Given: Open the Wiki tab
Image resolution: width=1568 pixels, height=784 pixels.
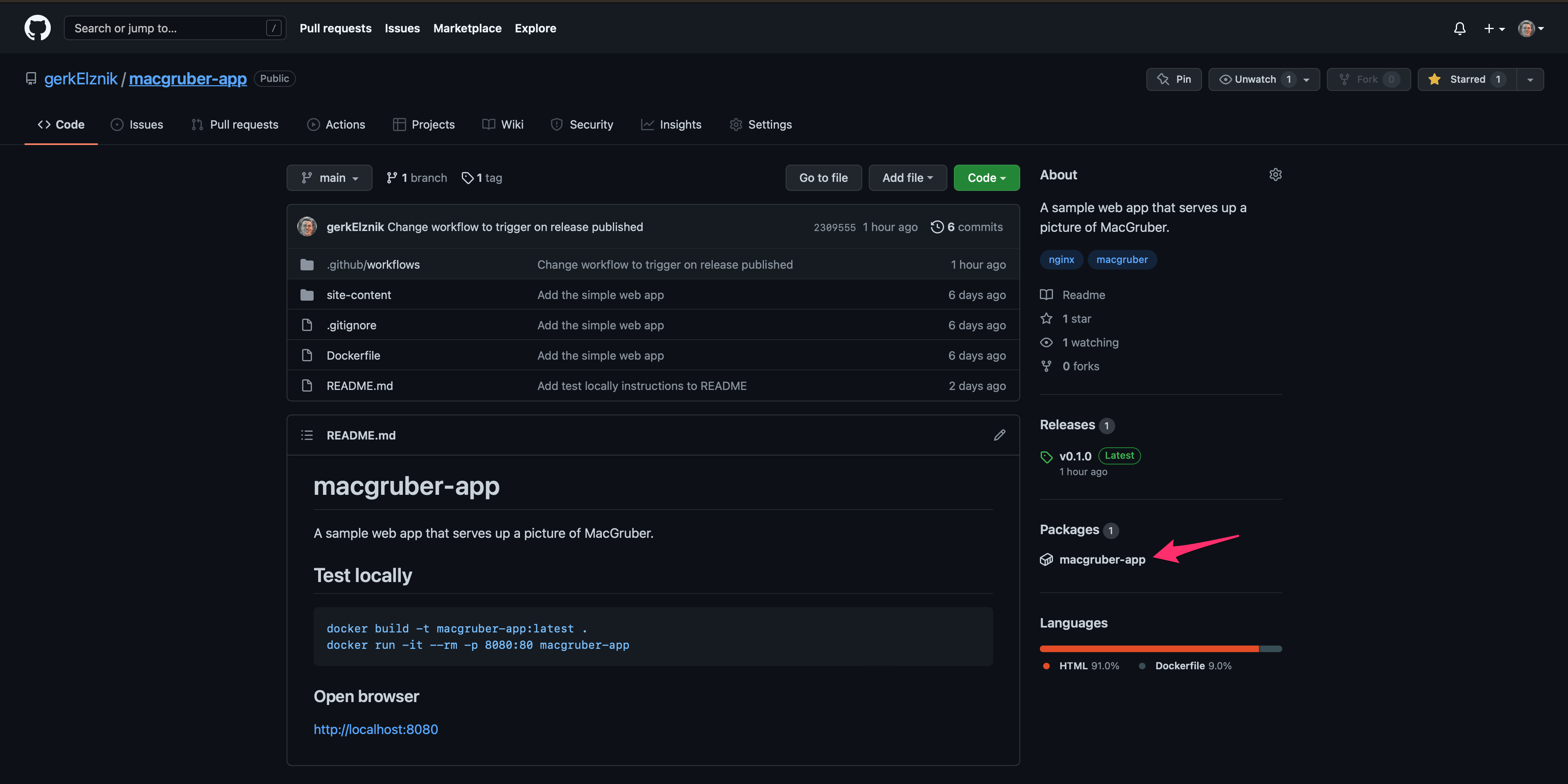Looking at the screenshot, I should click(503, 124).
